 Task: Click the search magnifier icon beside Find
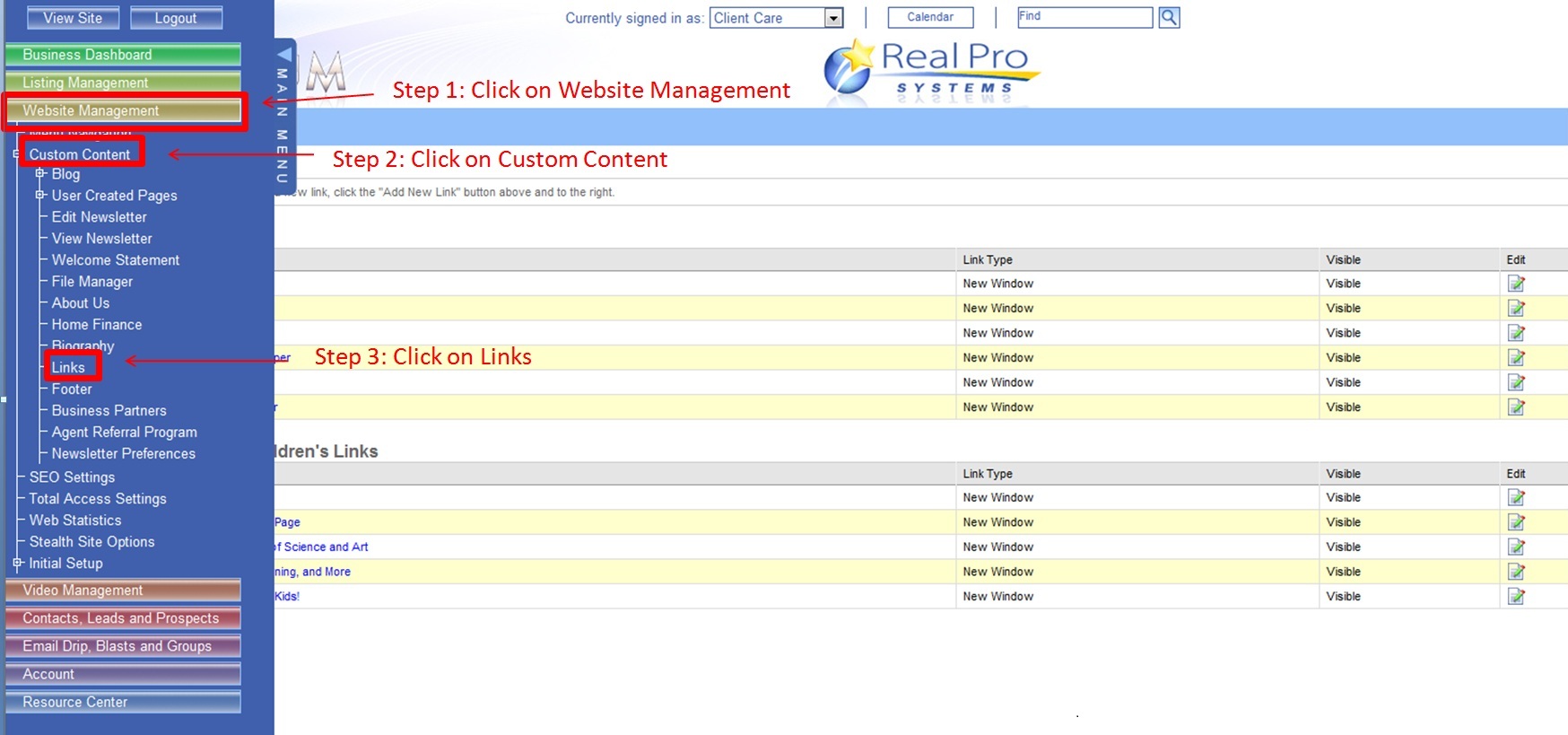[1169, 17]
